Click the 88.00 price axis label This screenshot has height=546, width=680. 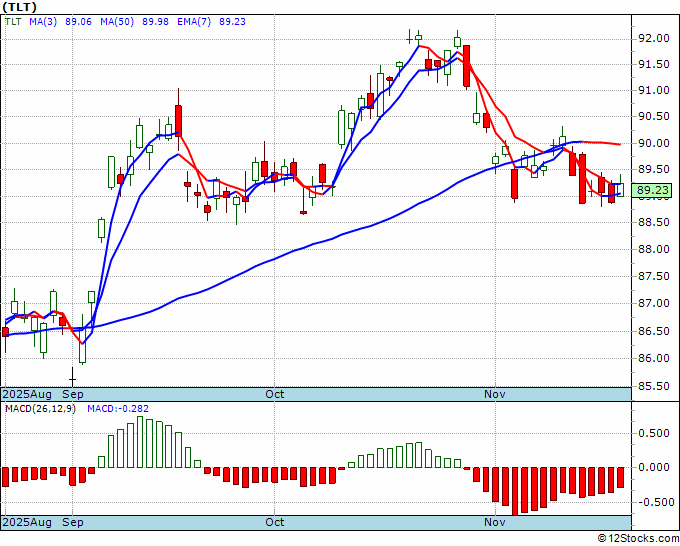(654, 249)
